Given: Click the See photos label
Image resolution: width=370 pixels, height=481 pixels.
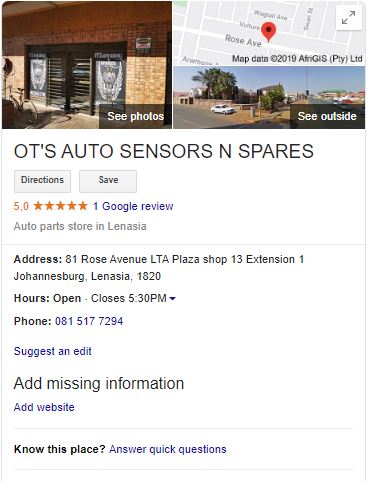Looking at the screenshot, I should 136,116.
